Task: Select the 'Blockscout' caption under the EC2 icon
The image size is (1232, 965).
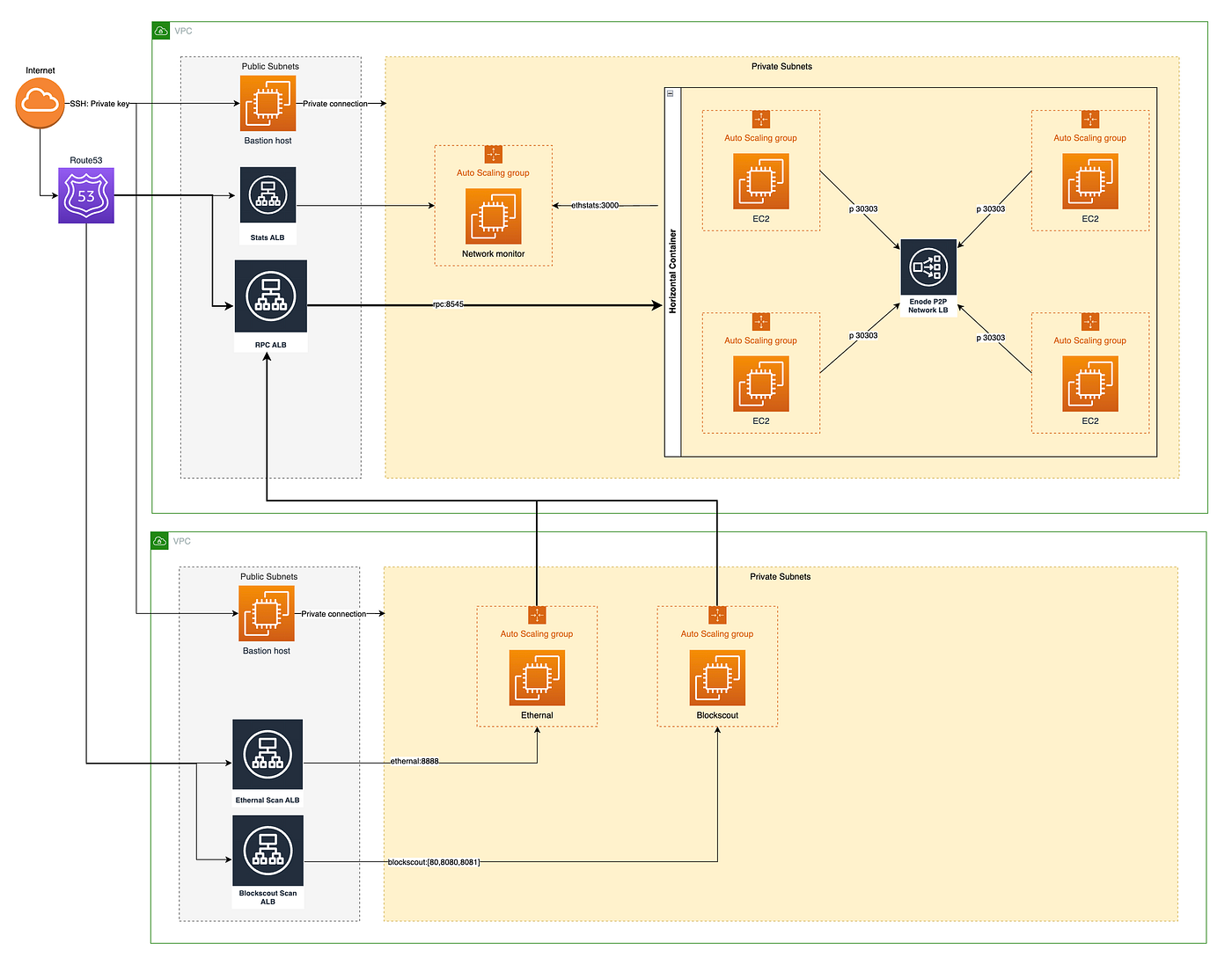Action: click(717, 715)
